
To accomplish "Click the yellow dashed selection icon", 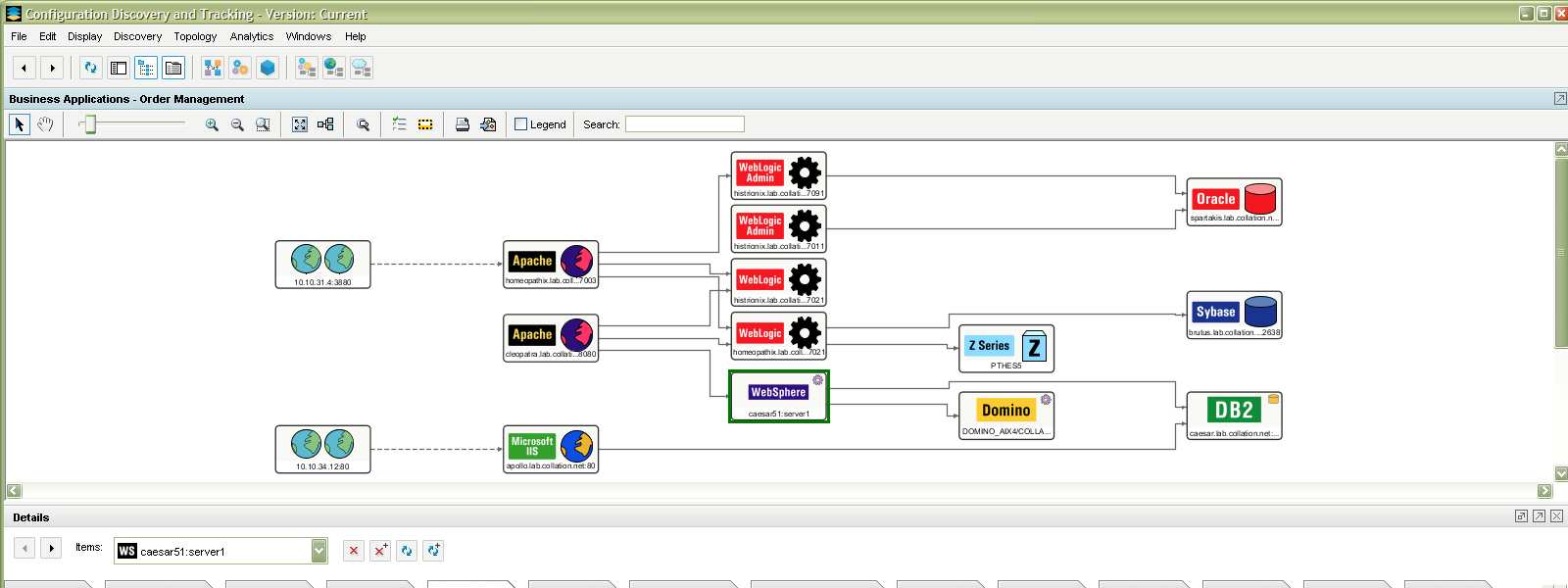I will 425,124.
